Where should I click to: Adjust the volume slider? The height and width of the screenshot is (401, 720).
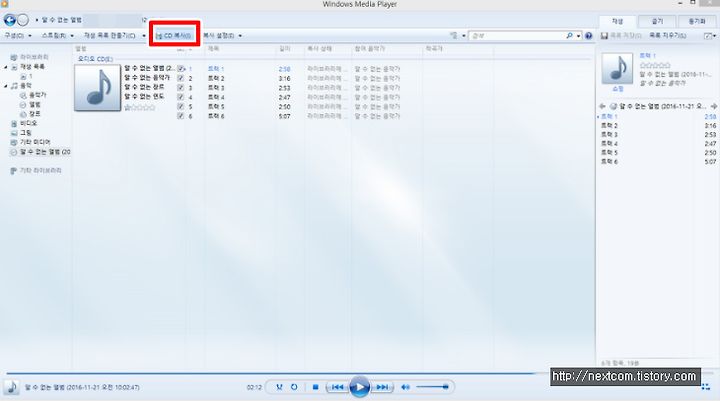(432, 387)
